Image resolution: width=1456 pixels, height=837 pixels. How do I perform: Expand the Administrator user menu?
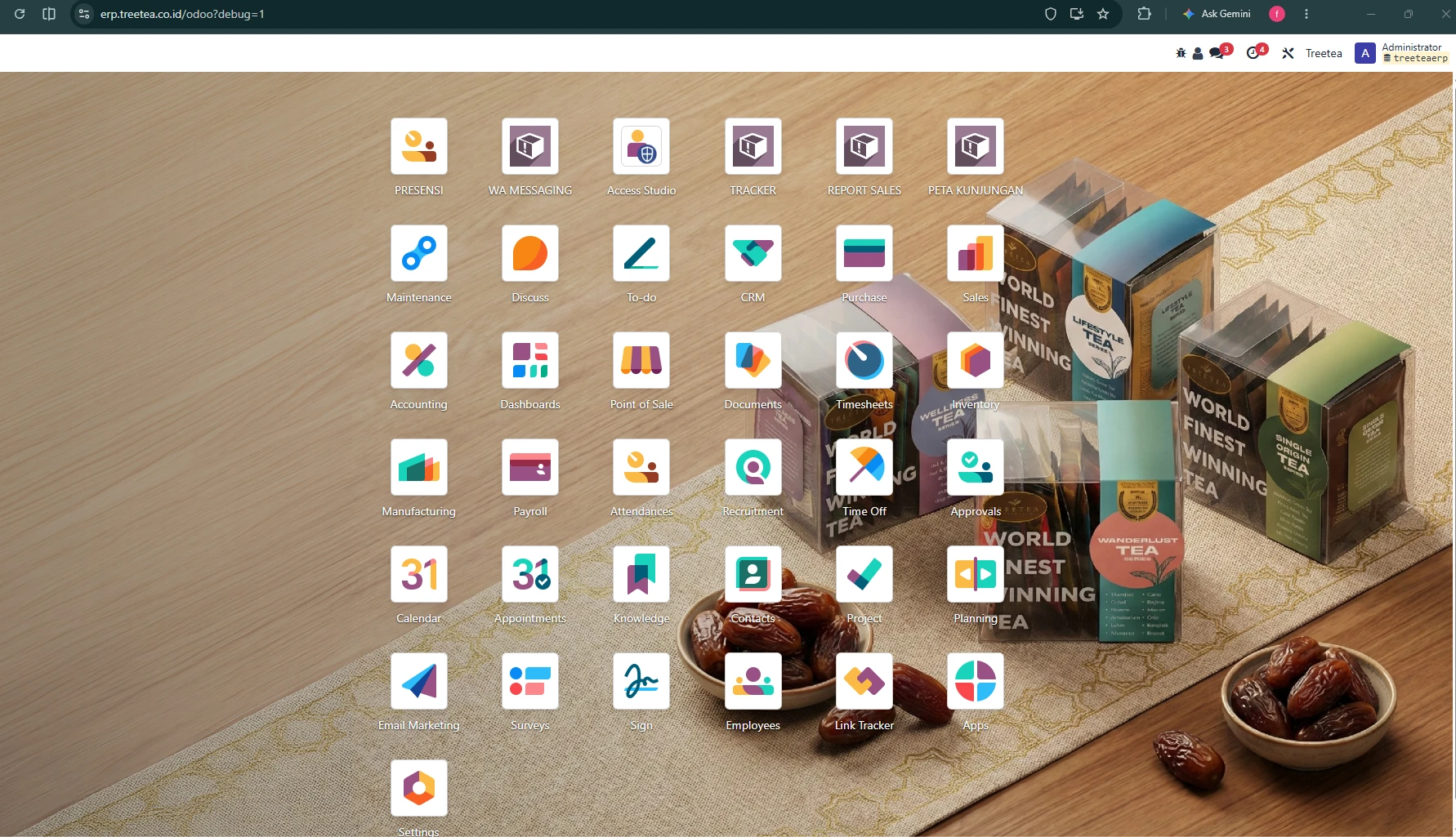pyautogui.click(x=1402, y=53)
